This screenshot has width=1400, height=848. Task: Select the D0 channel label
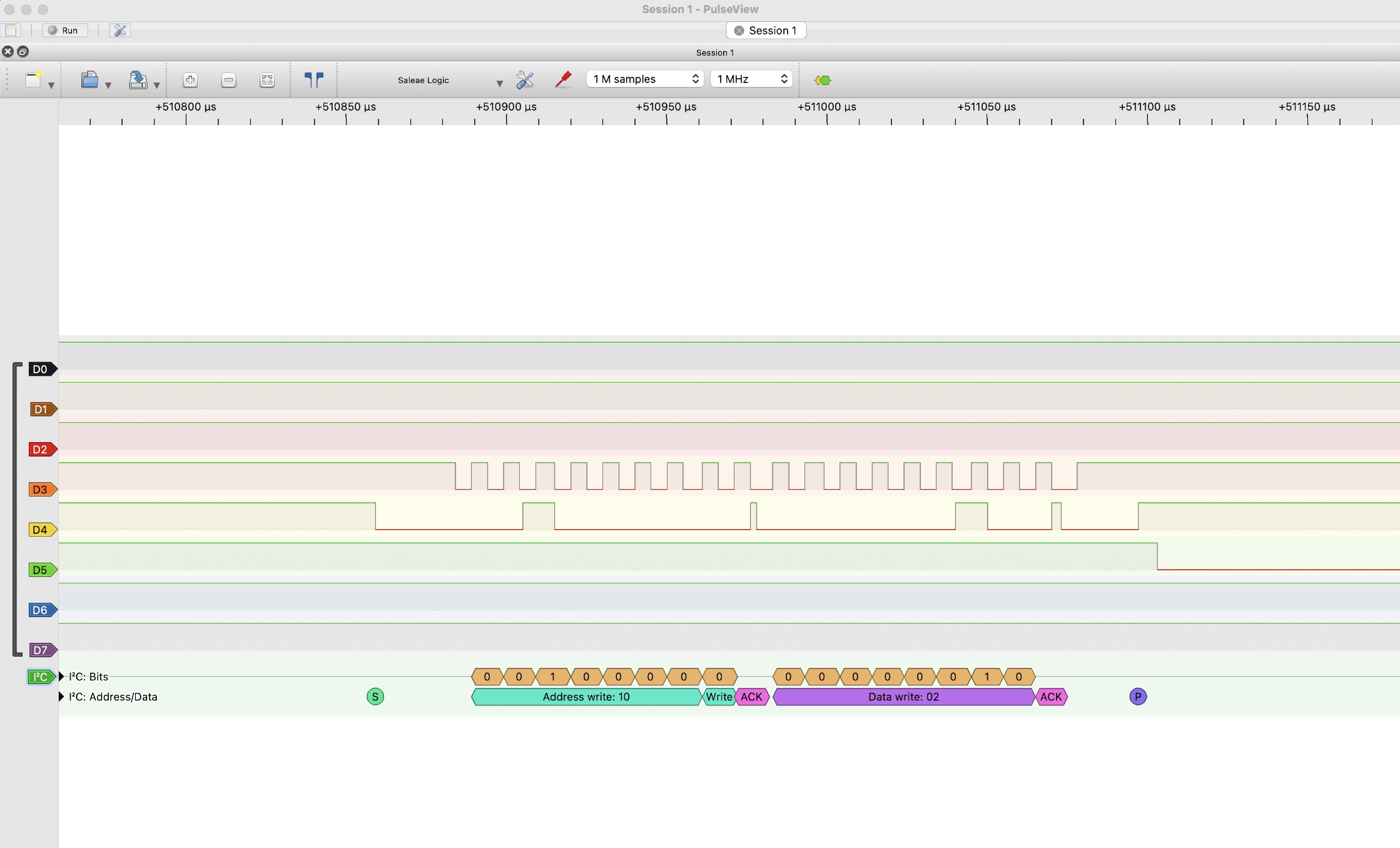(x=42, y=369)
